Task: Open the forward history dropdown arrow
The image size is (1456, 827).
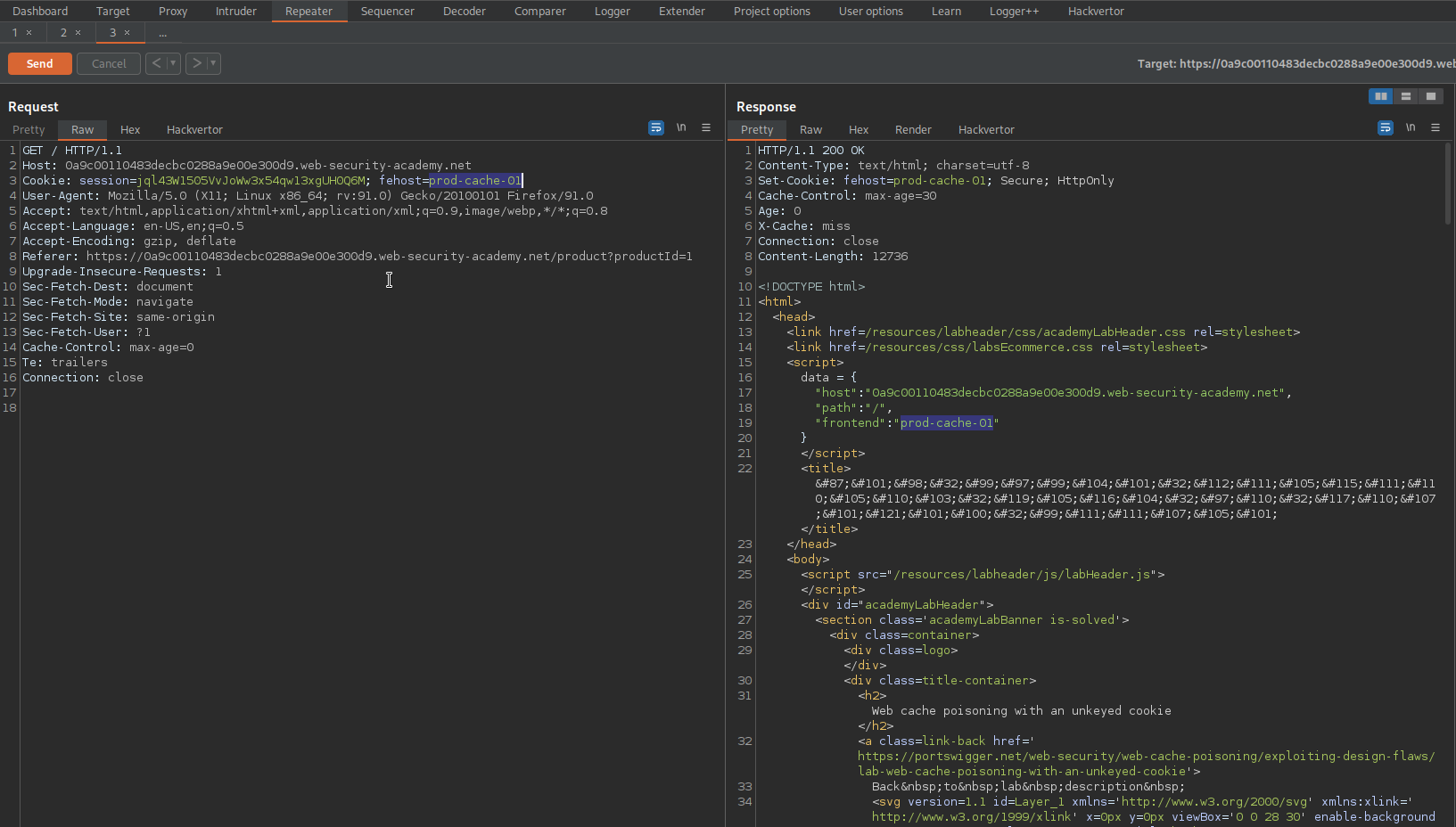Action: pyautogui.click(x=213, y=63)
